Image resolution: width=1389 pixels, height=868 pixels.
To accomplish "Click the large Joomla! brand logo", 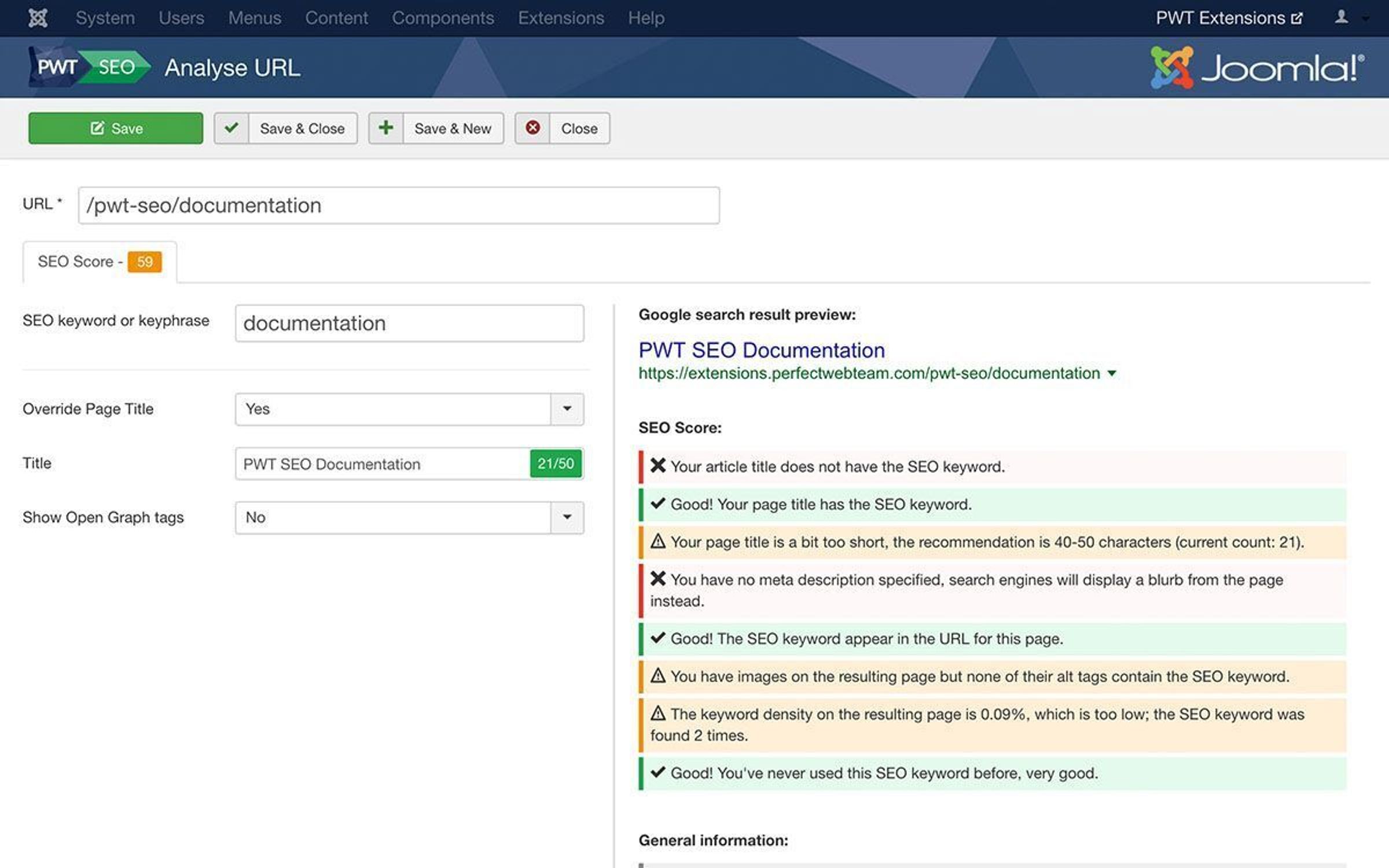I will (1257, 68).
